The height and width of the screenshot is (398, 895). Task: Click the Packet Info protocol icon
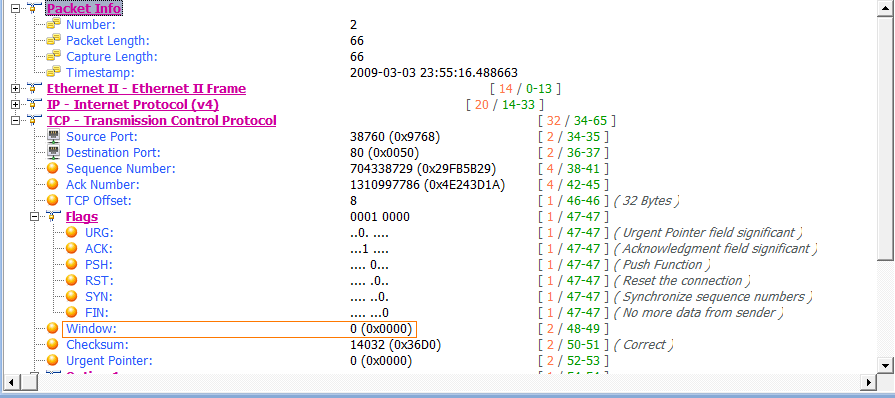[34, 8]
